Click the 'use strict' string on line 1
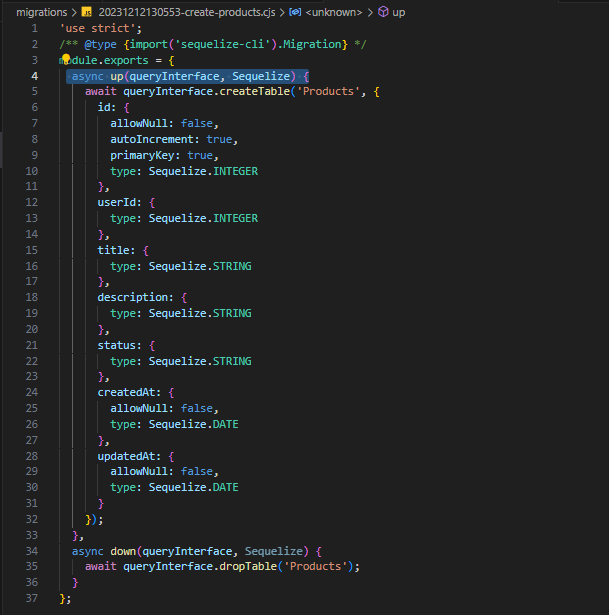The height and width of the screenshot is (615, 609). pos(97,28)
